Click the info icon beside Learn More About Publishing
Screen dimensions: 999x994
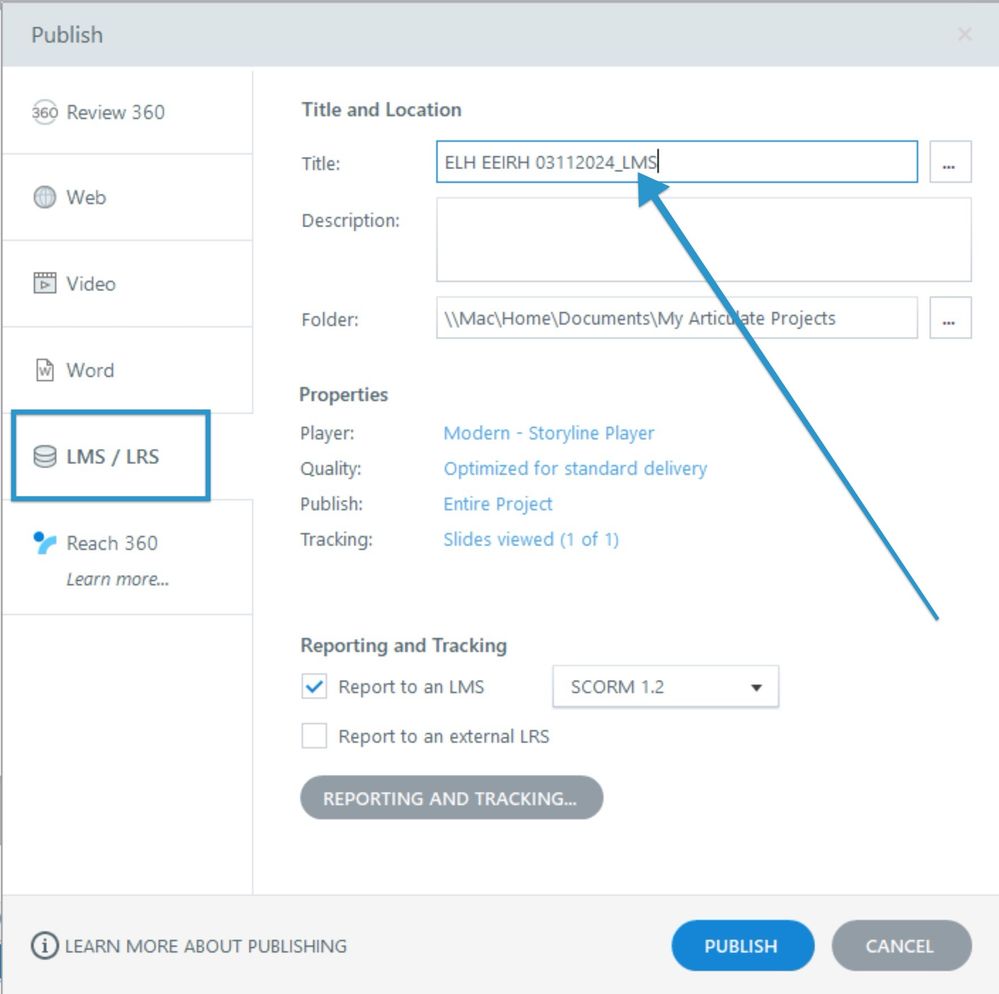(x=44, y=946)
